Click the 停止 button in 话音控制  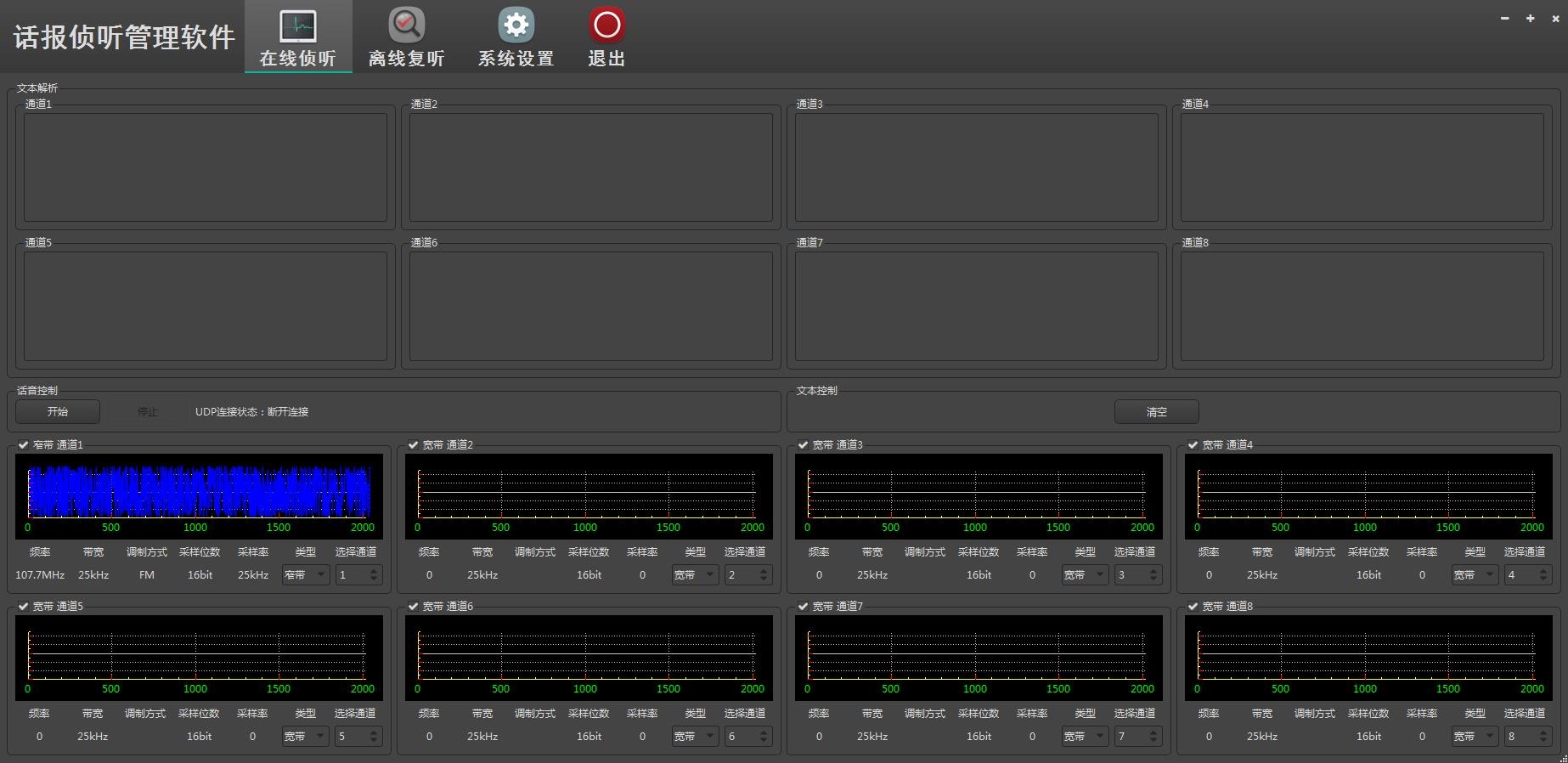click(148, 412)
